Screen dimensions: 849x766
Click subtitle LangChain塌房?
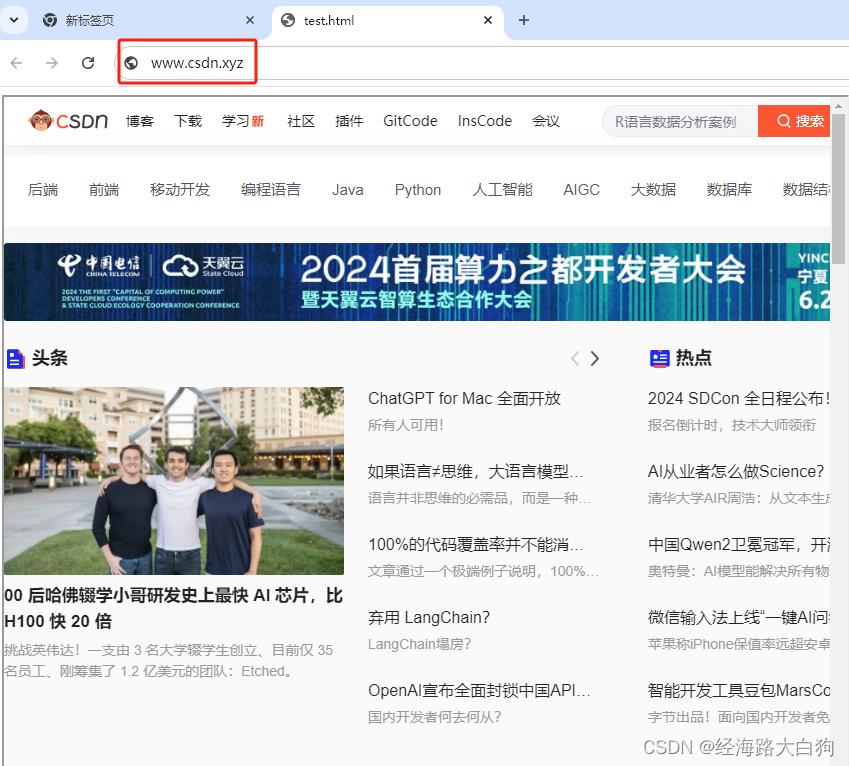tap(420, 644)
